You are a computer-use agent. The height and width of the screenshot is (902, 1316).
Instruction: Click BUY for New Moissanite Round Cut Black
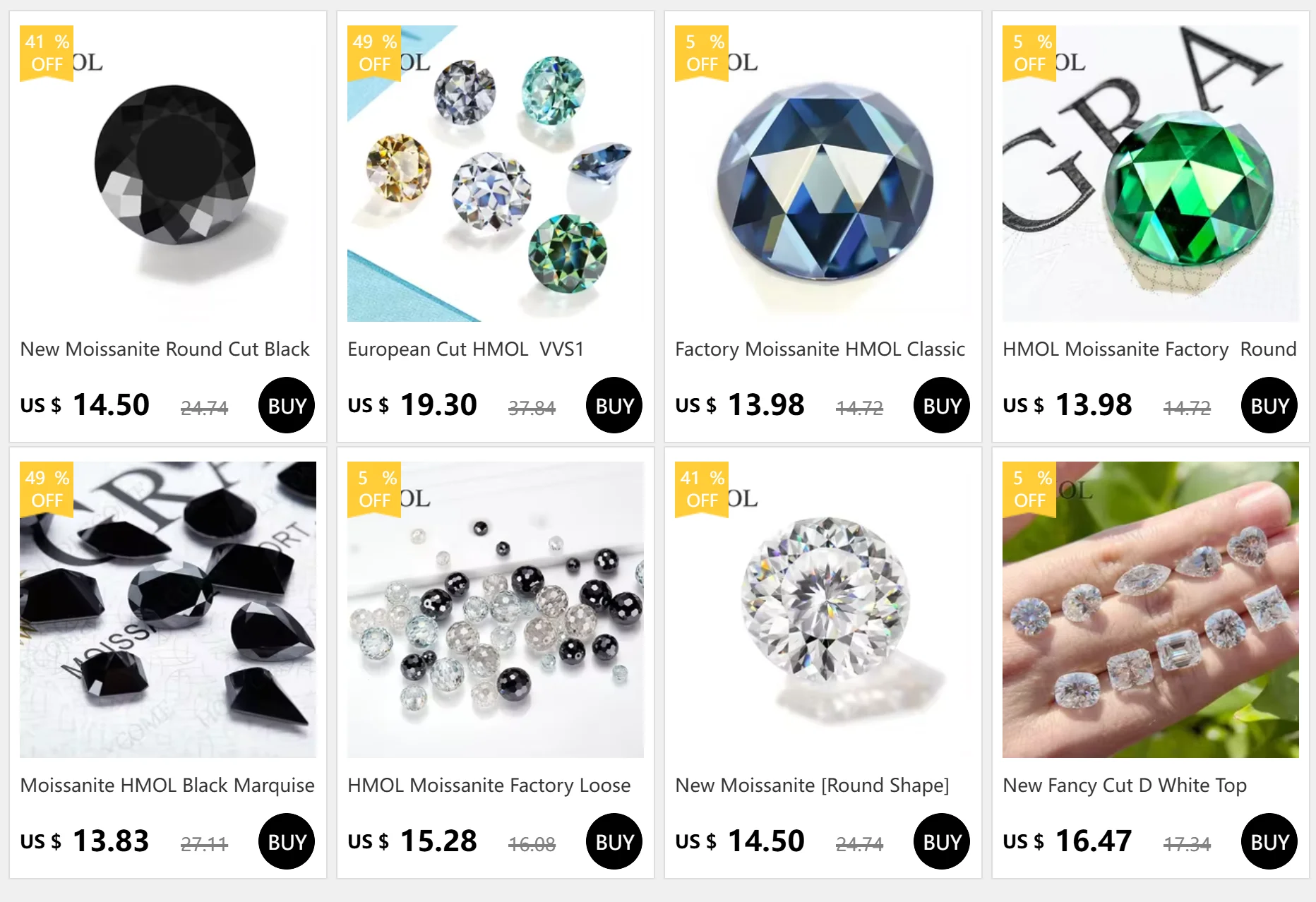287,405
